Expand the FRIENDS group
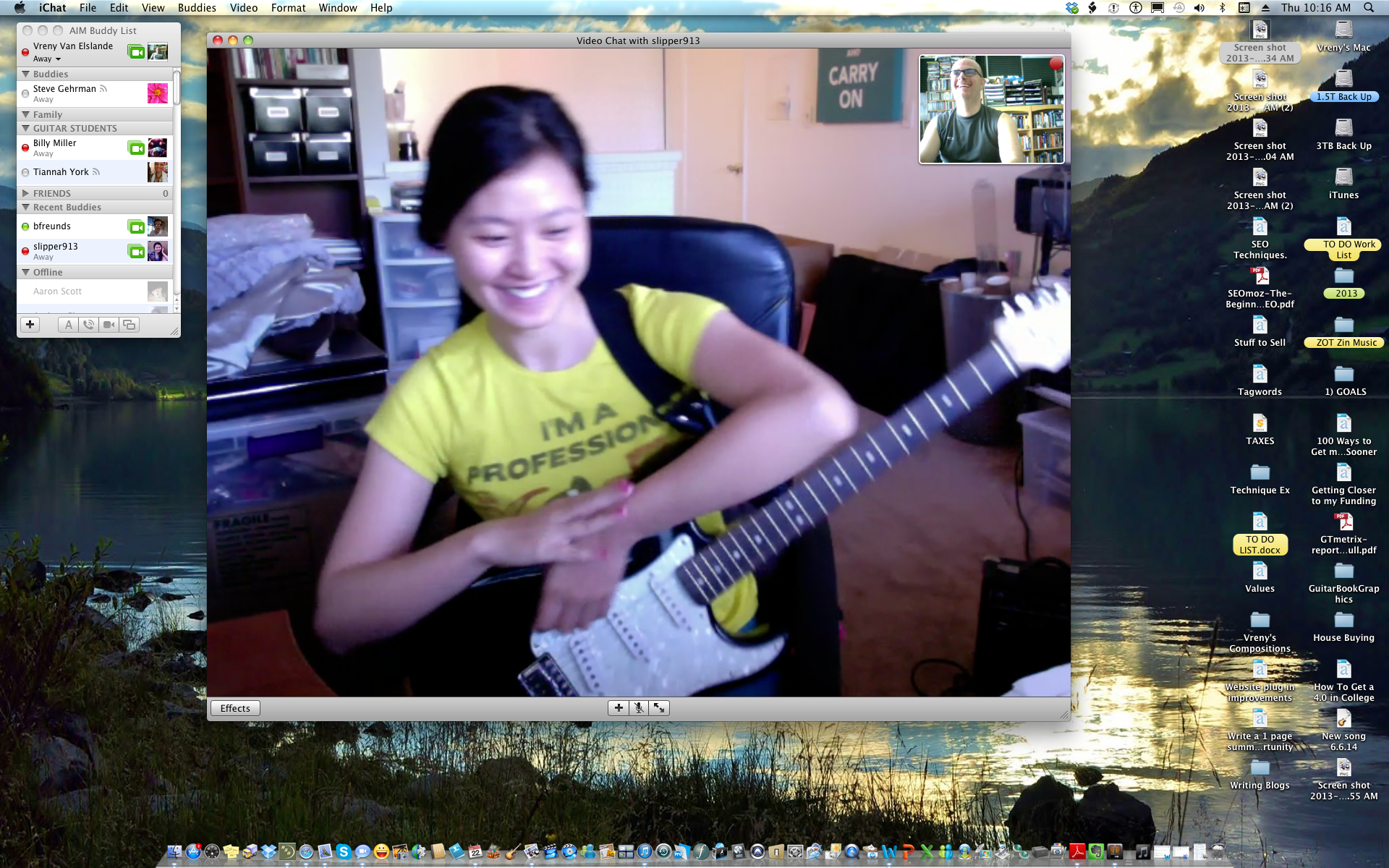Image resolution: width=1389 pixels, height=868 pixels. (x=26, y=193)
